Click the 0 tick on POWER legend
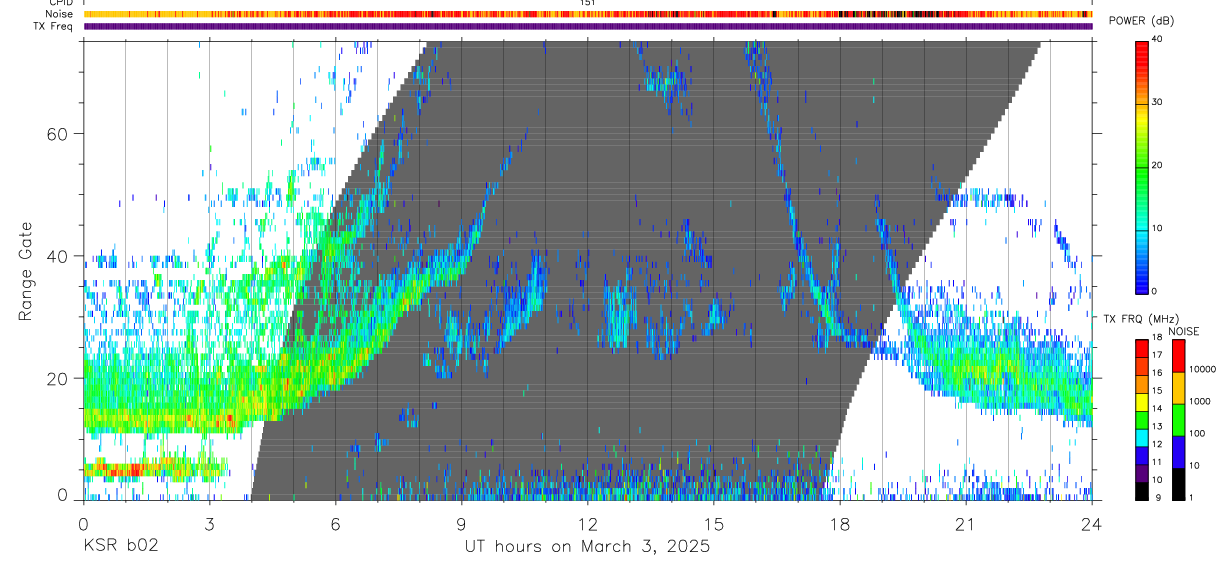The image size is (1228, 567). 1154,291
